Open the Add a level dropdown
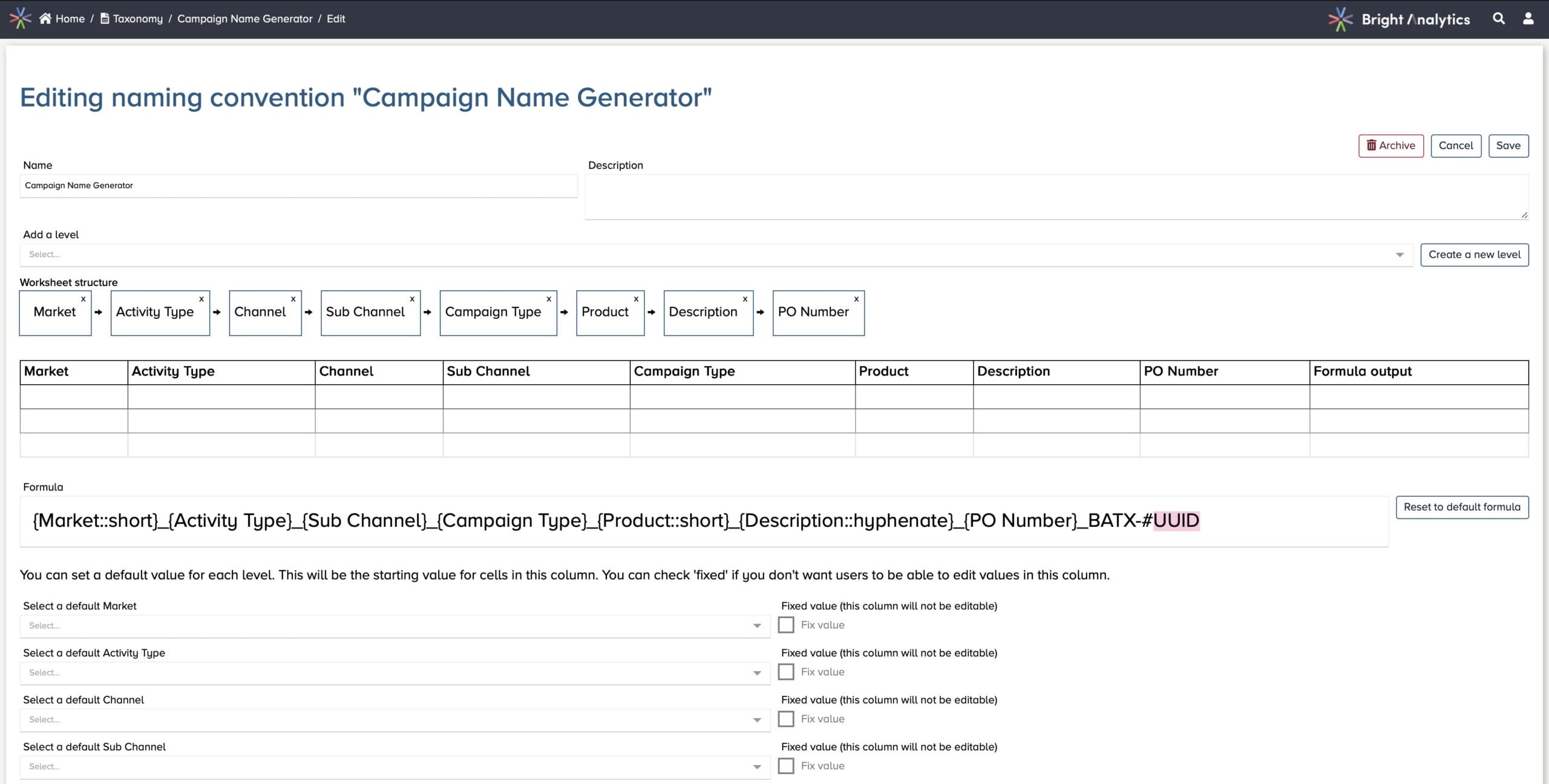Viewport: 1549px width, 784px height. tap(716, 255)
